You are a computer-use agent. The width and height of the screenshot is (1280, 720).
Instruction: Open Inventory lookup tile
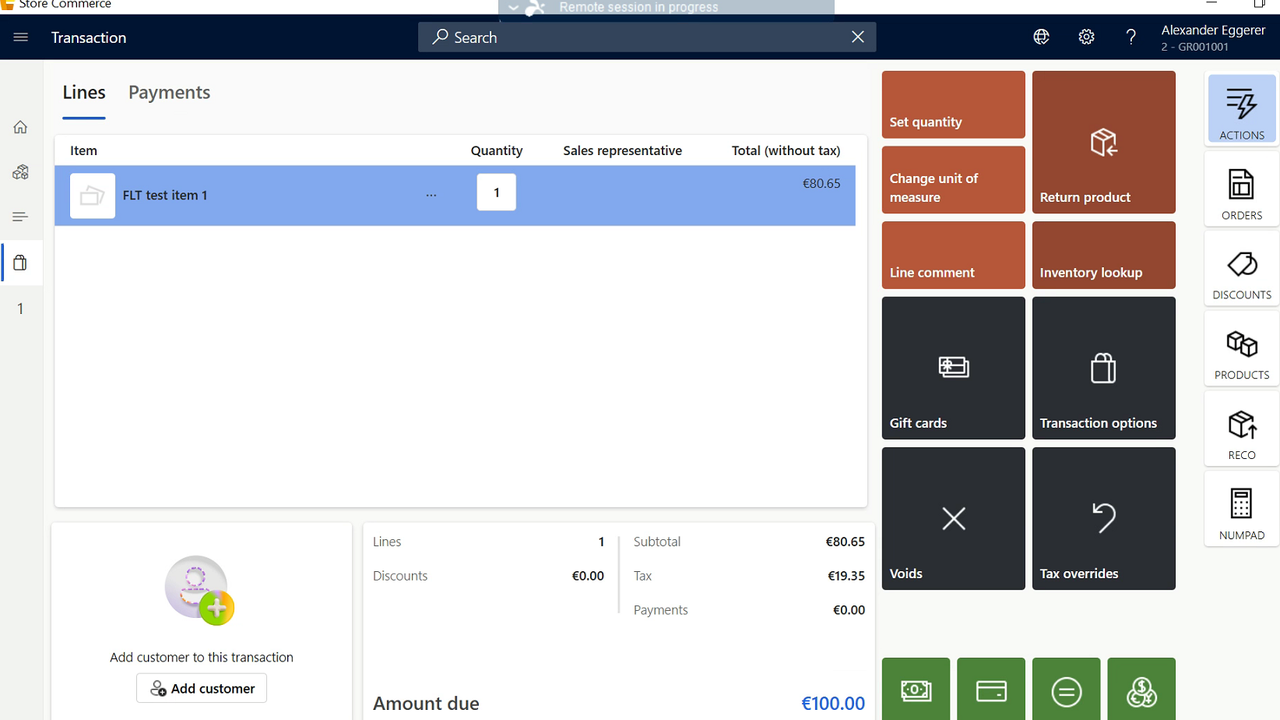[x=1103, y=255]
